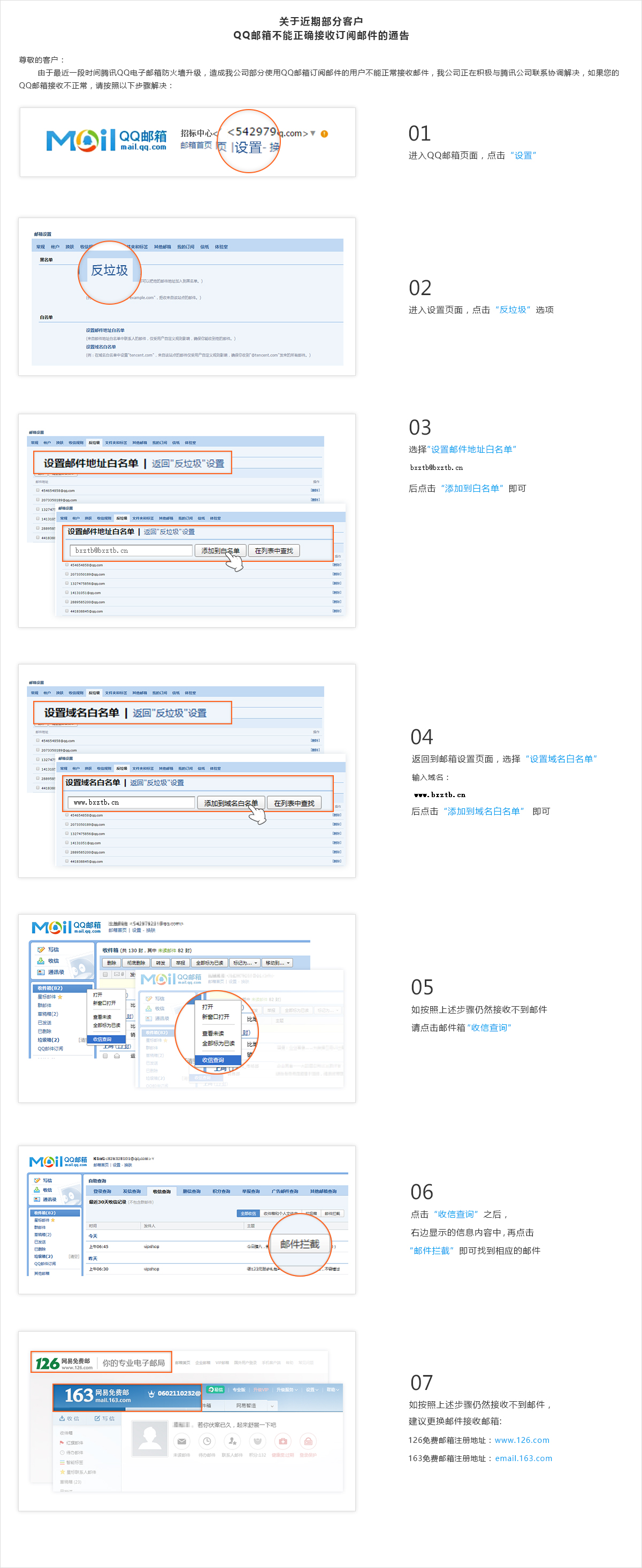Expand the account arrow next to q.com> in step 01

coord(313,133)
